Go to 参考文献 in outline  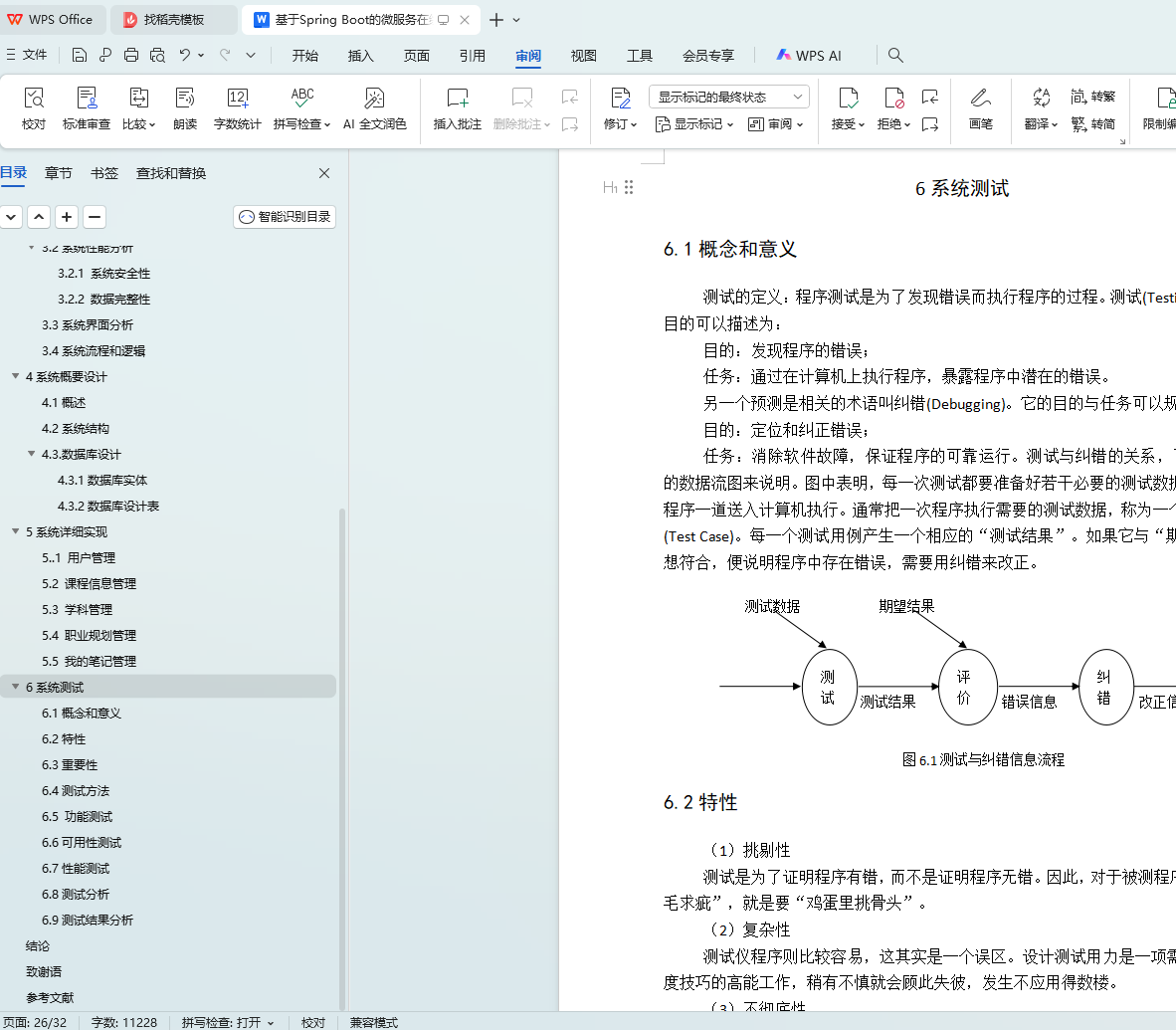[x=50, y=998]
